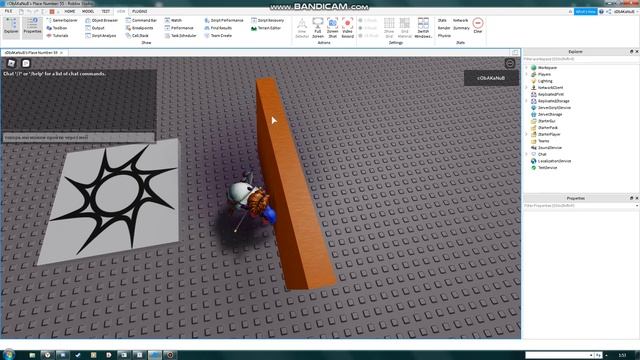Open the Script Performance panel
640x360 pixels.
pyautogui.click(x=224, y=20)
